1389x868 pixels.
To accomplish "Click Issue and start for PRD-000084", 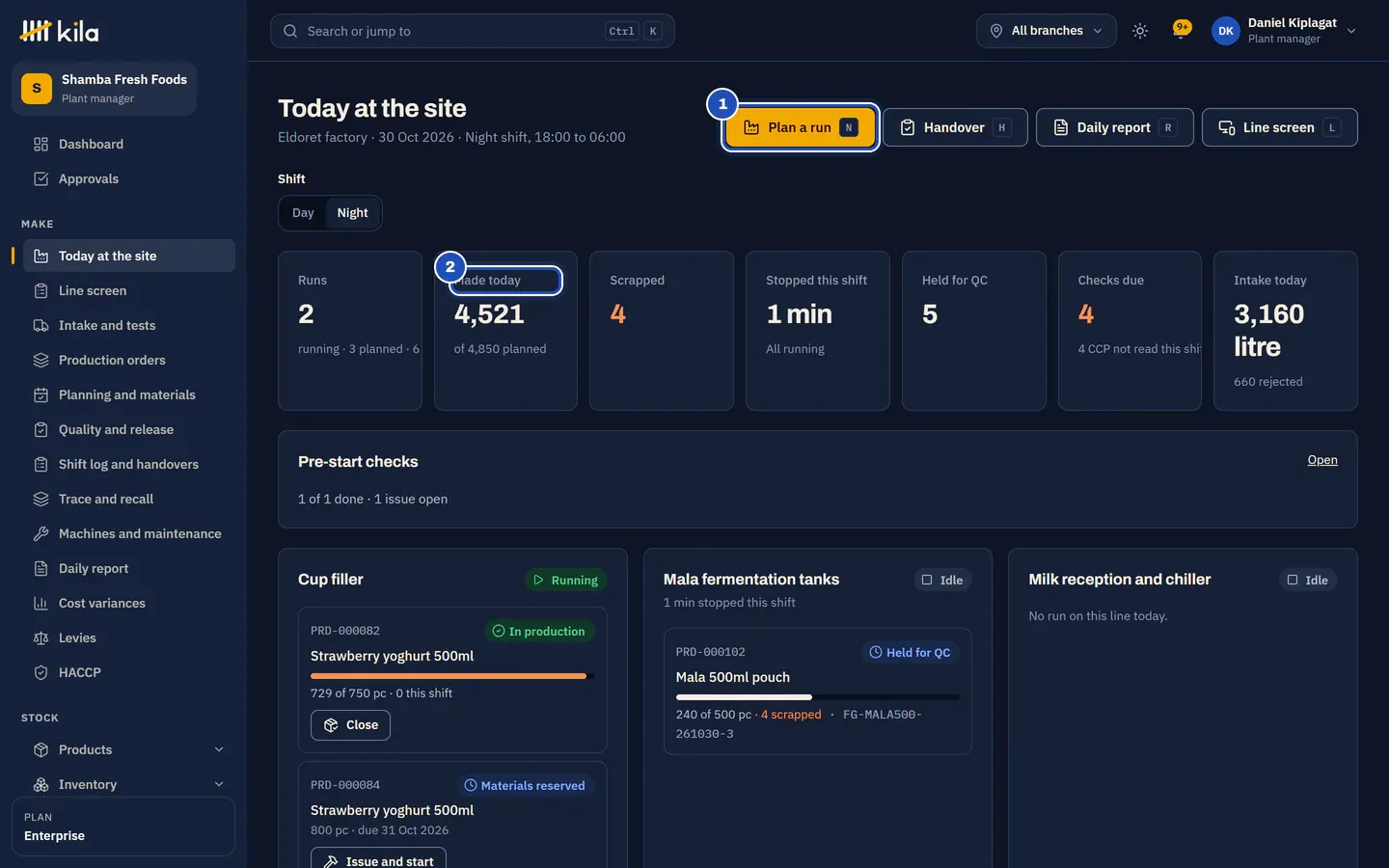I will [x=378, y=859].
